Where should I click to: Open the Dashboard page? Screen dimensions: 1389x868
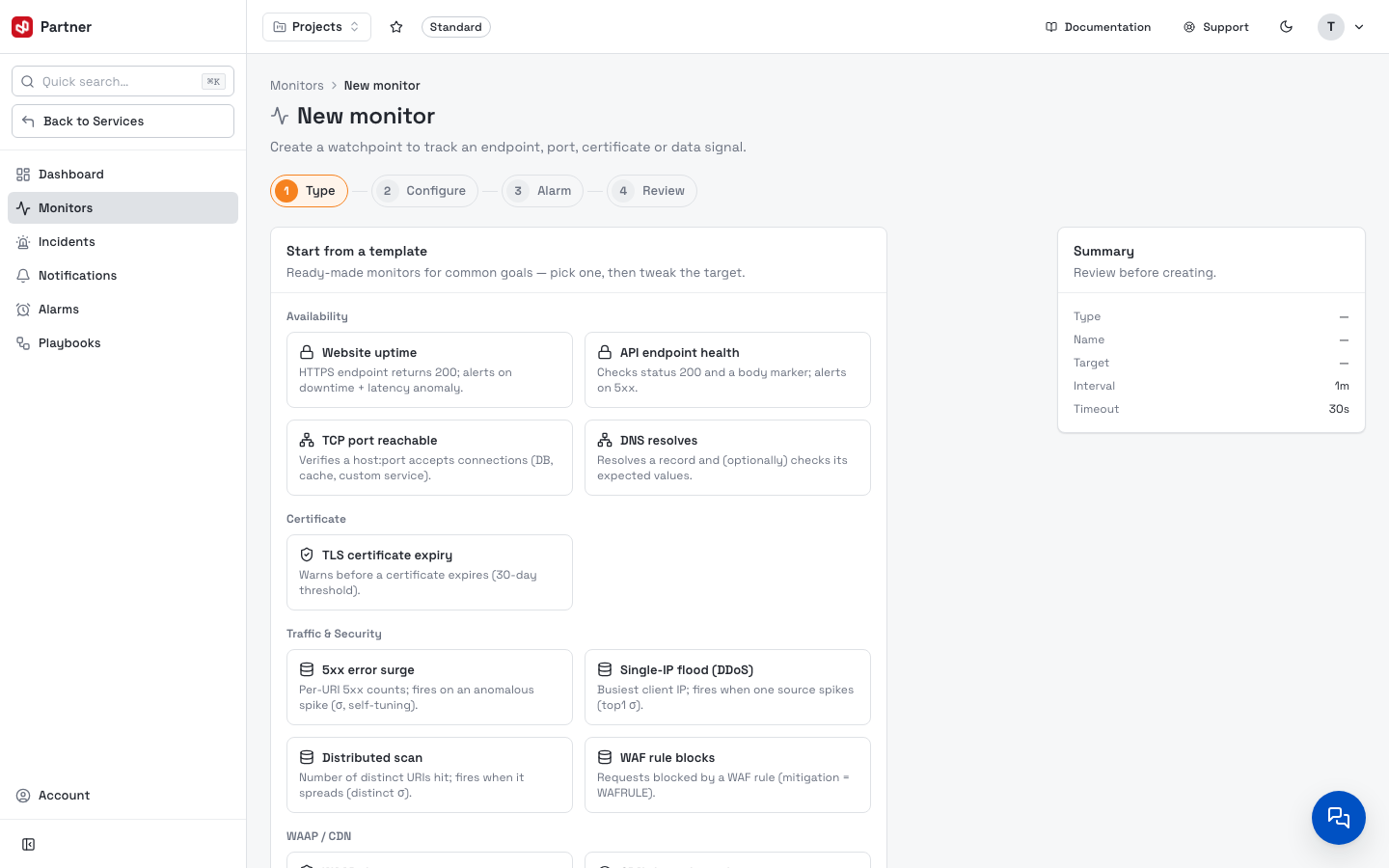tap(123, 175)
